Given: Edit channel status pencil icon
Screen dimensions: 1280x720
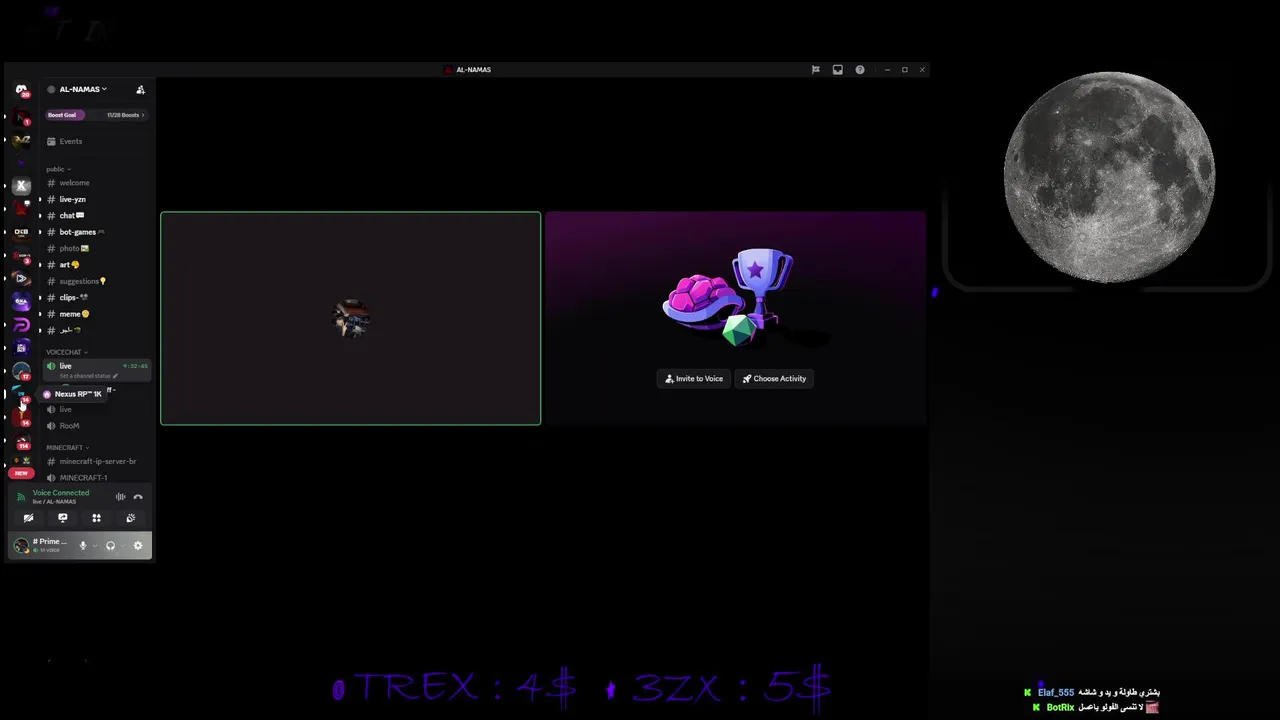Looking at the screenshot, I should tap(115, 376).
